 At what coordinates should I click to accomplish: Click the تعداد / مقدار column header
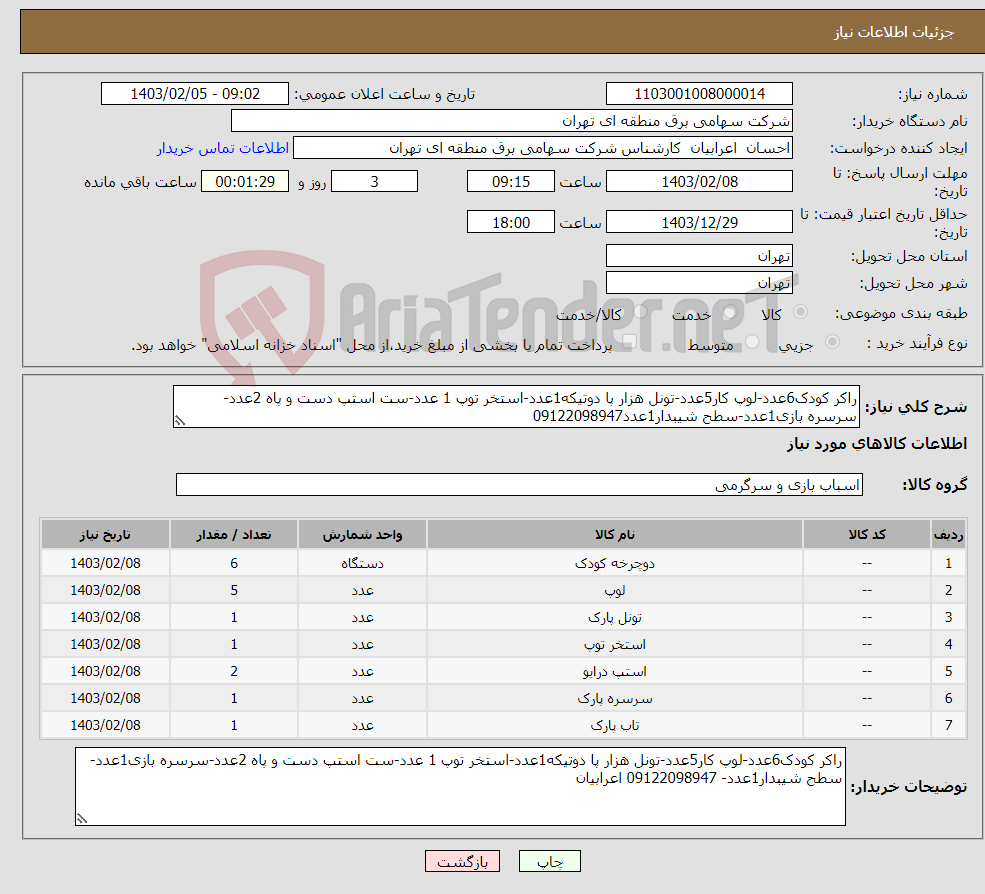234,535
